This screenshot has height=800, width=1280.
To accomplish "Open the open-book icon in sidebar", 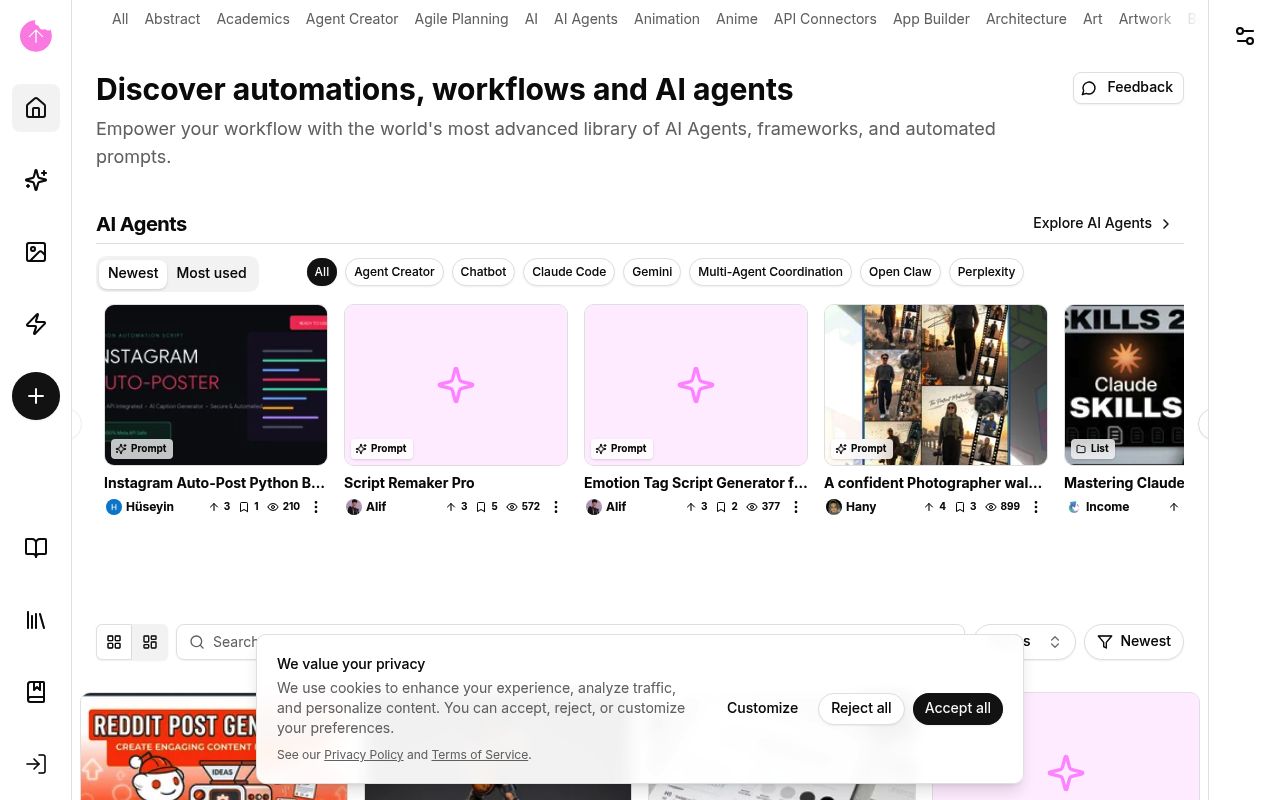I will click(36, 548).
